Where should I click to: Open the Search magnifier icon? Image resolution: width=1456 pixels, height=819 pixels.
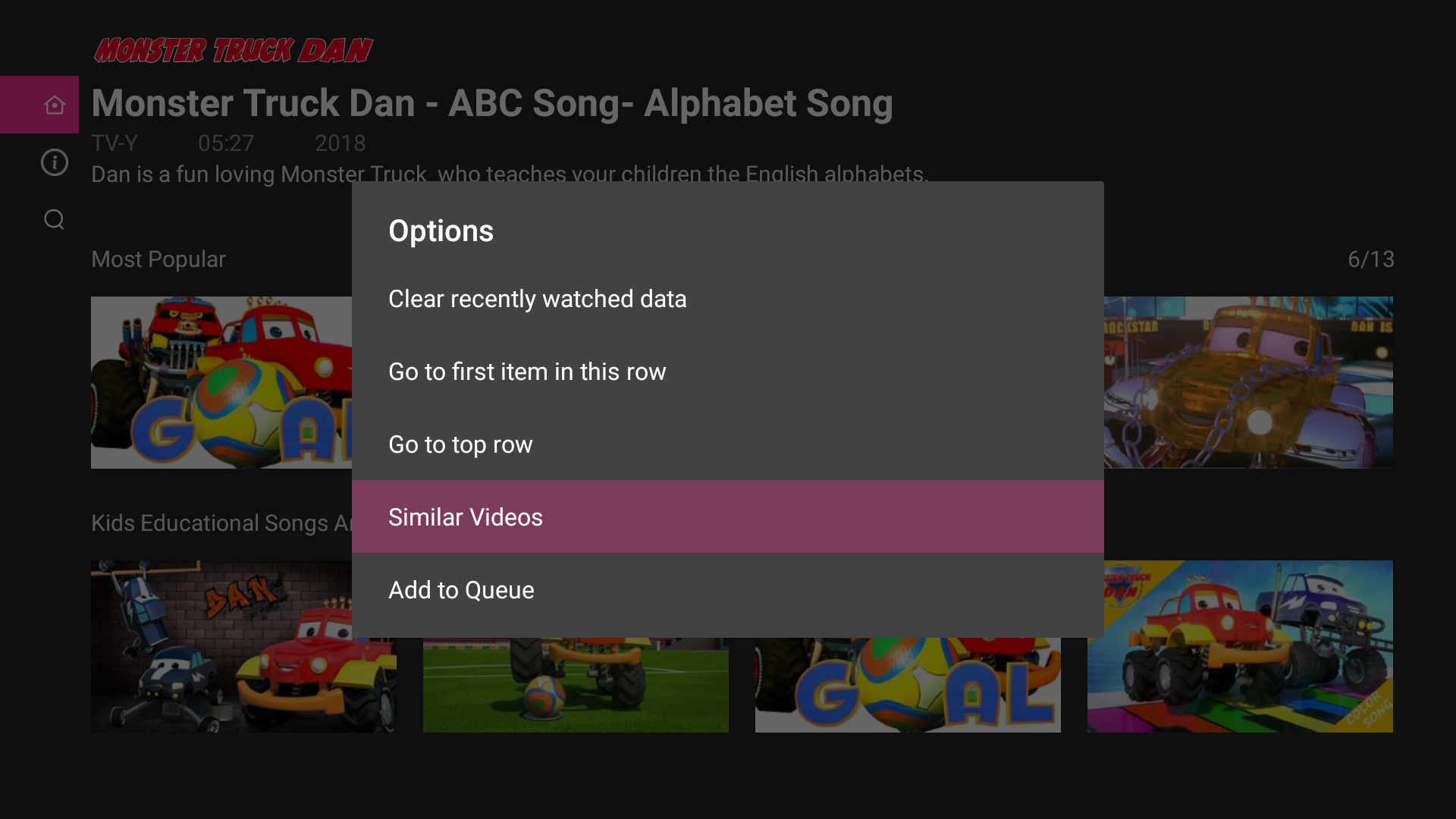[54, 219]
